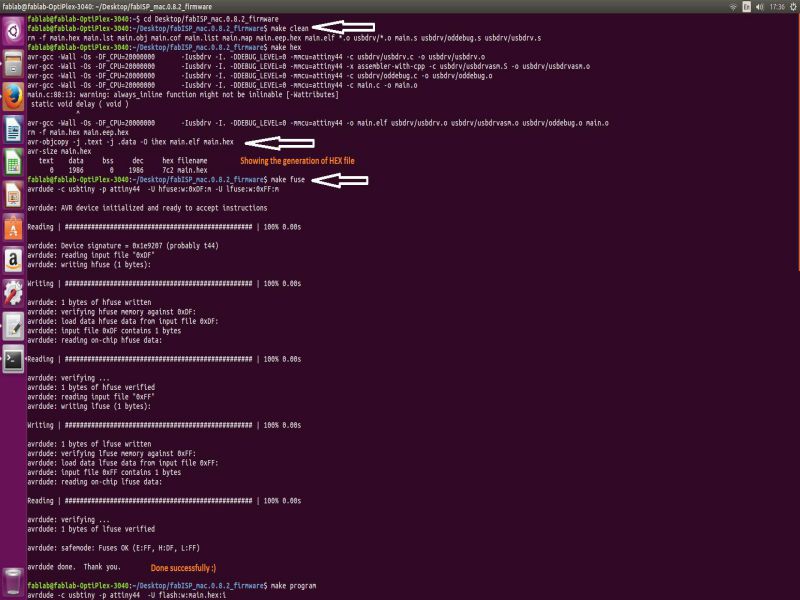Image resolution: width=800 pixels, height=600 pixels.
Task: Click 'Device signature = 0x1e9207' line
Action: [x=123, y=246]
